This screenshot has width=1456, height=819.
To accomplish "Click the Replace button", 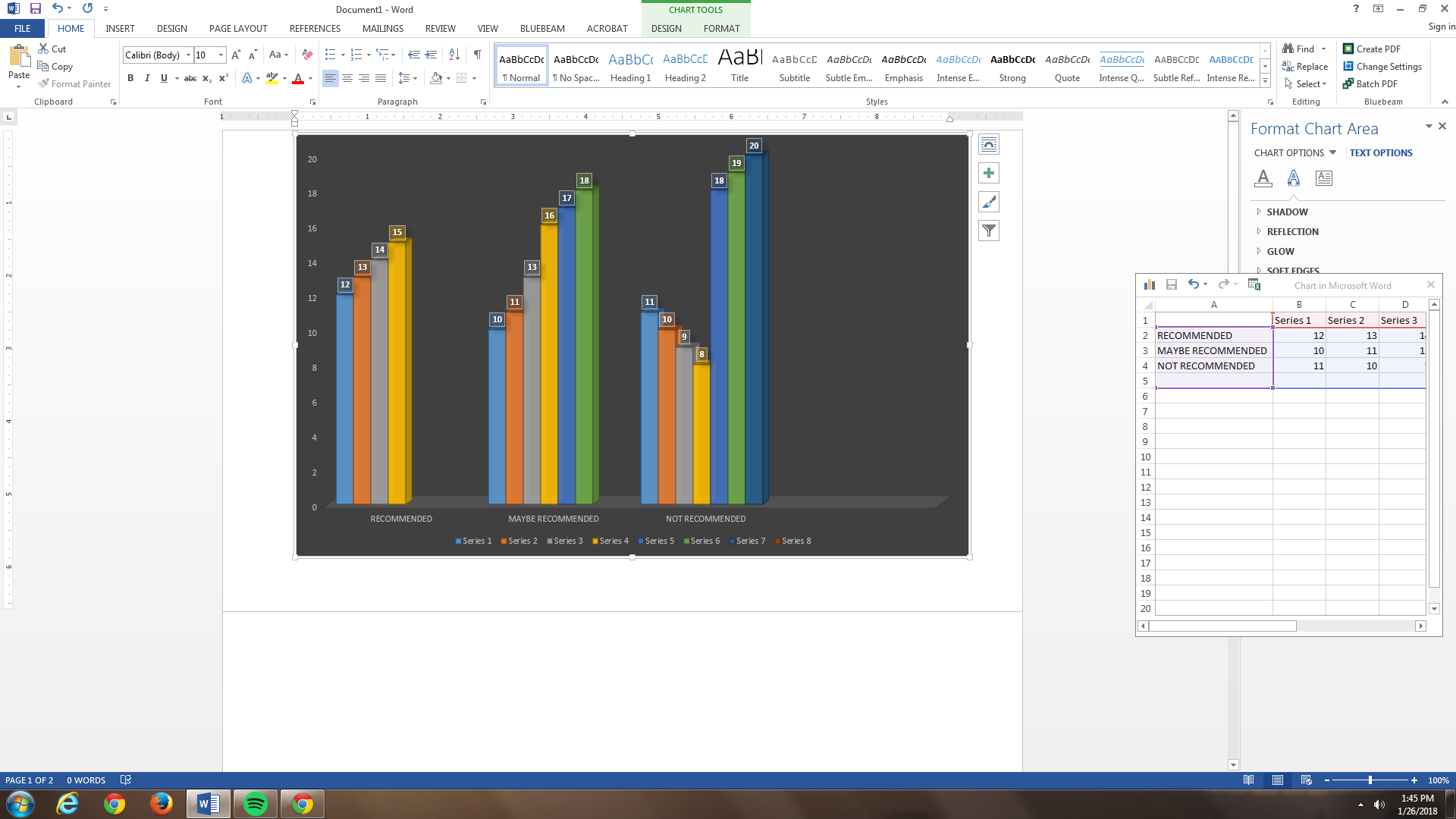I will point(1305,67).
